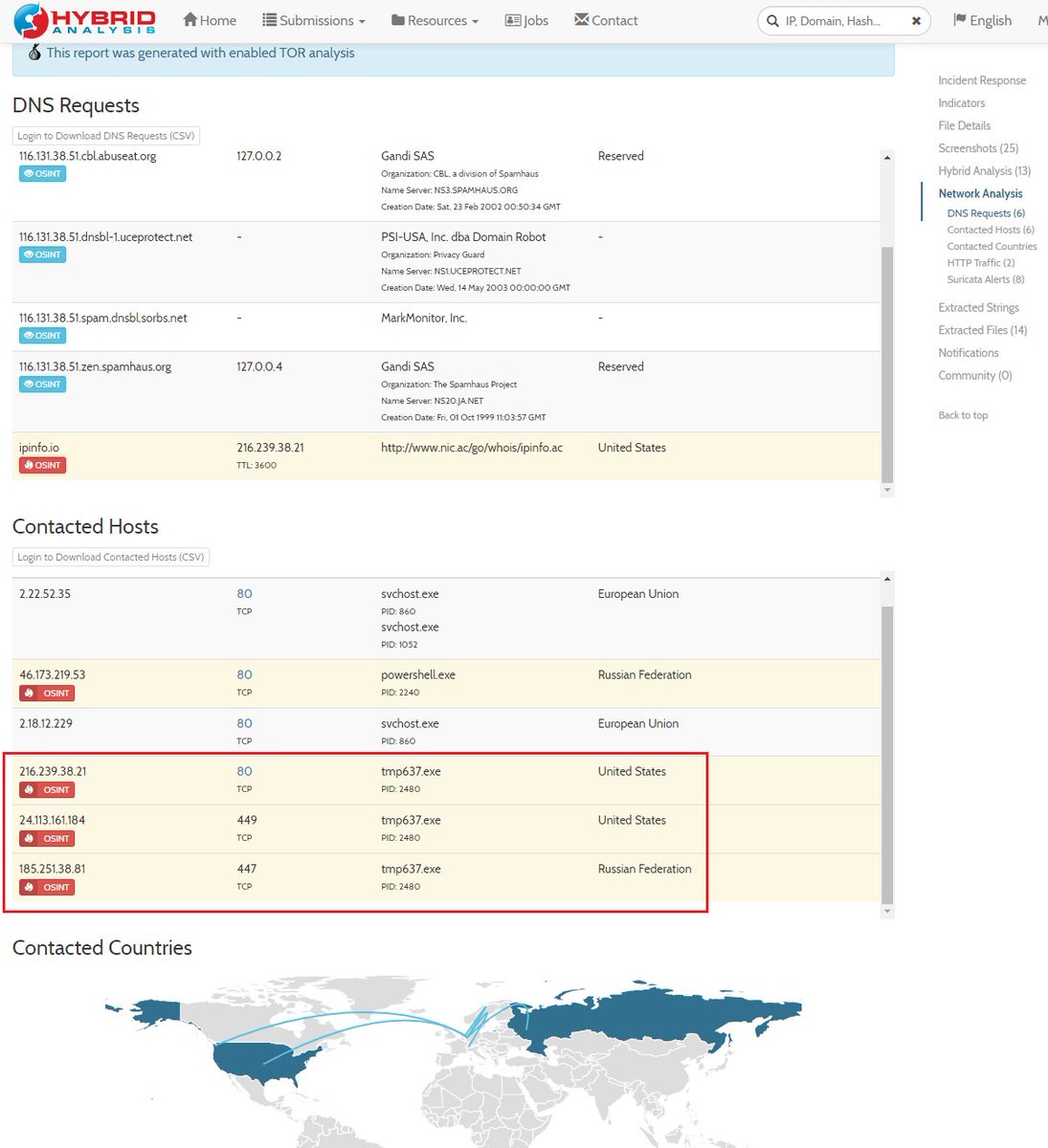Click port 80 link for 46.173.219.53
1048x1148 pixels.
pos(244,674)
